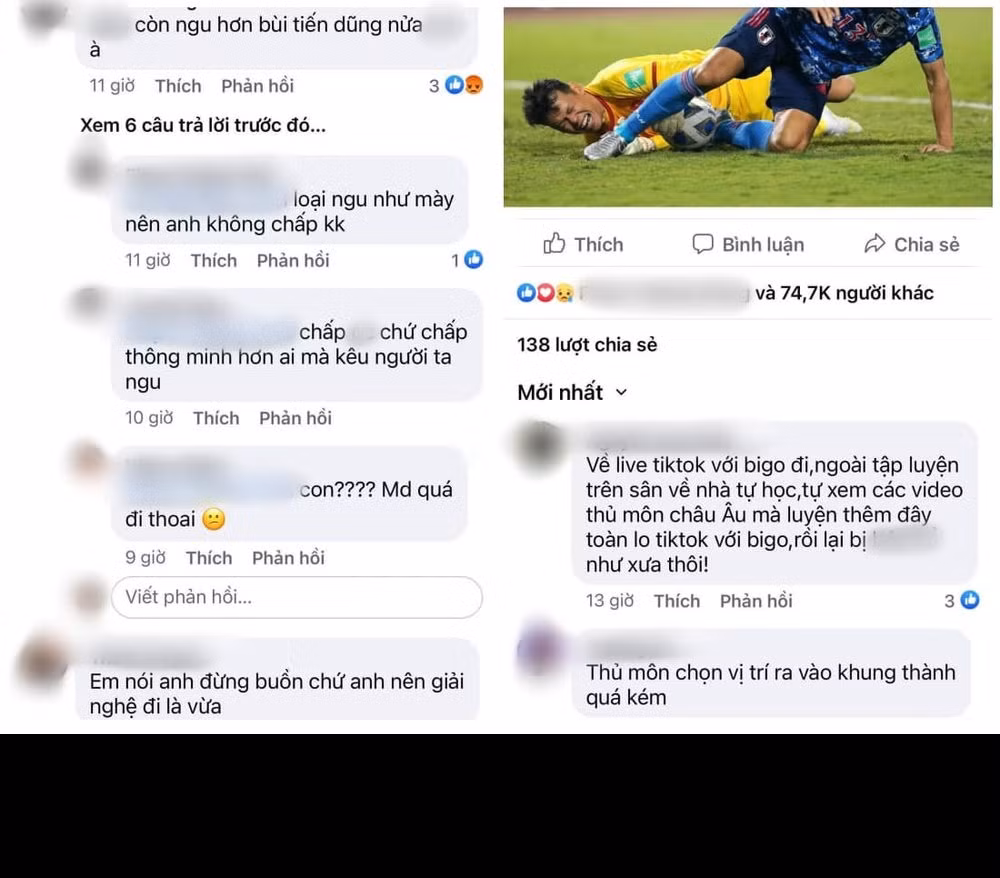Expand Xem 6 câu trả lời trước đó
Viewport: 1000px width, 878px height.
click(203, 126)
